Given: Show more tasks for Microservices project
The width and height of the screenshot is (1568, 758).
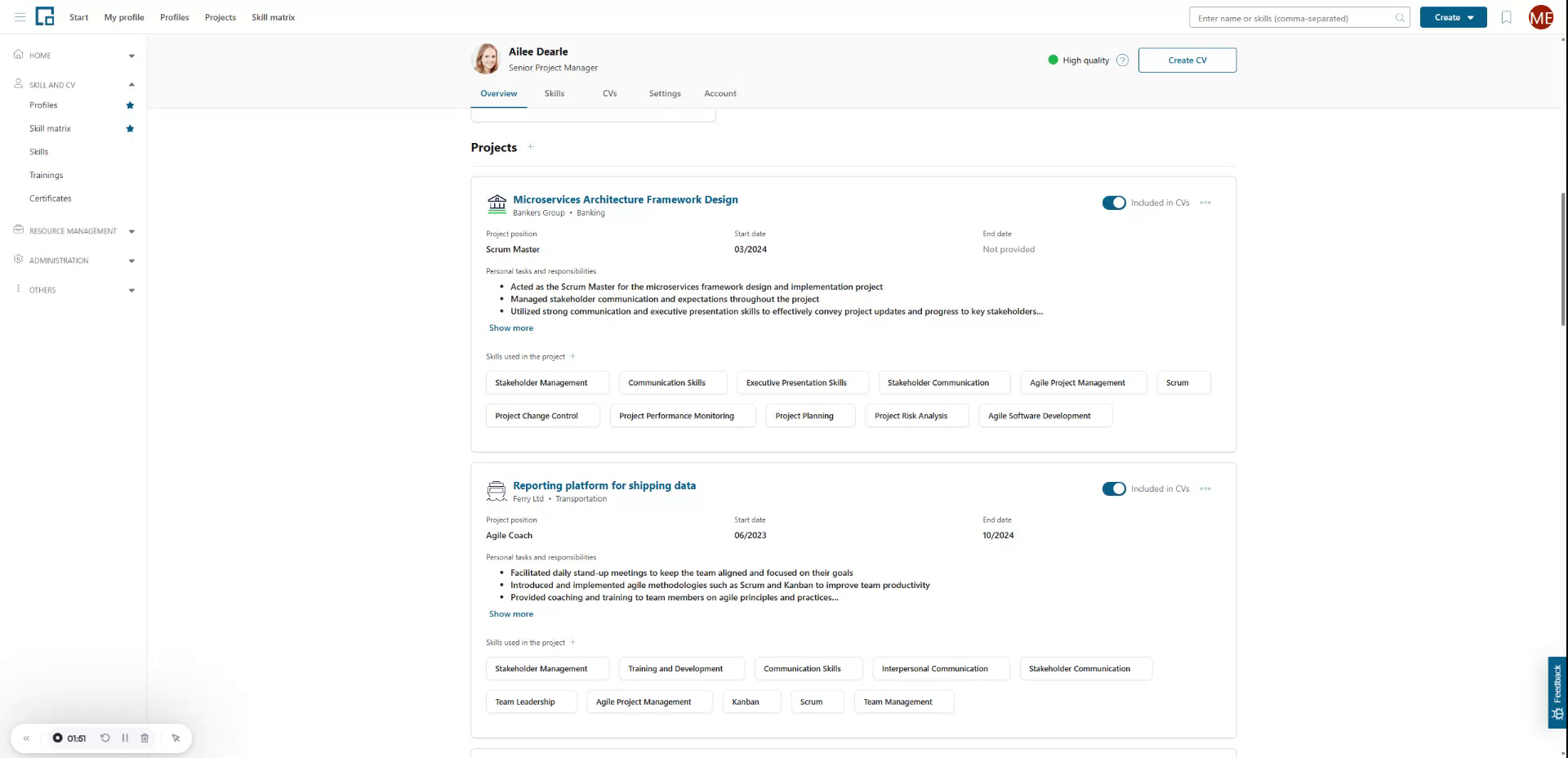Looking at the screenshot, I should tap(511, 328).
